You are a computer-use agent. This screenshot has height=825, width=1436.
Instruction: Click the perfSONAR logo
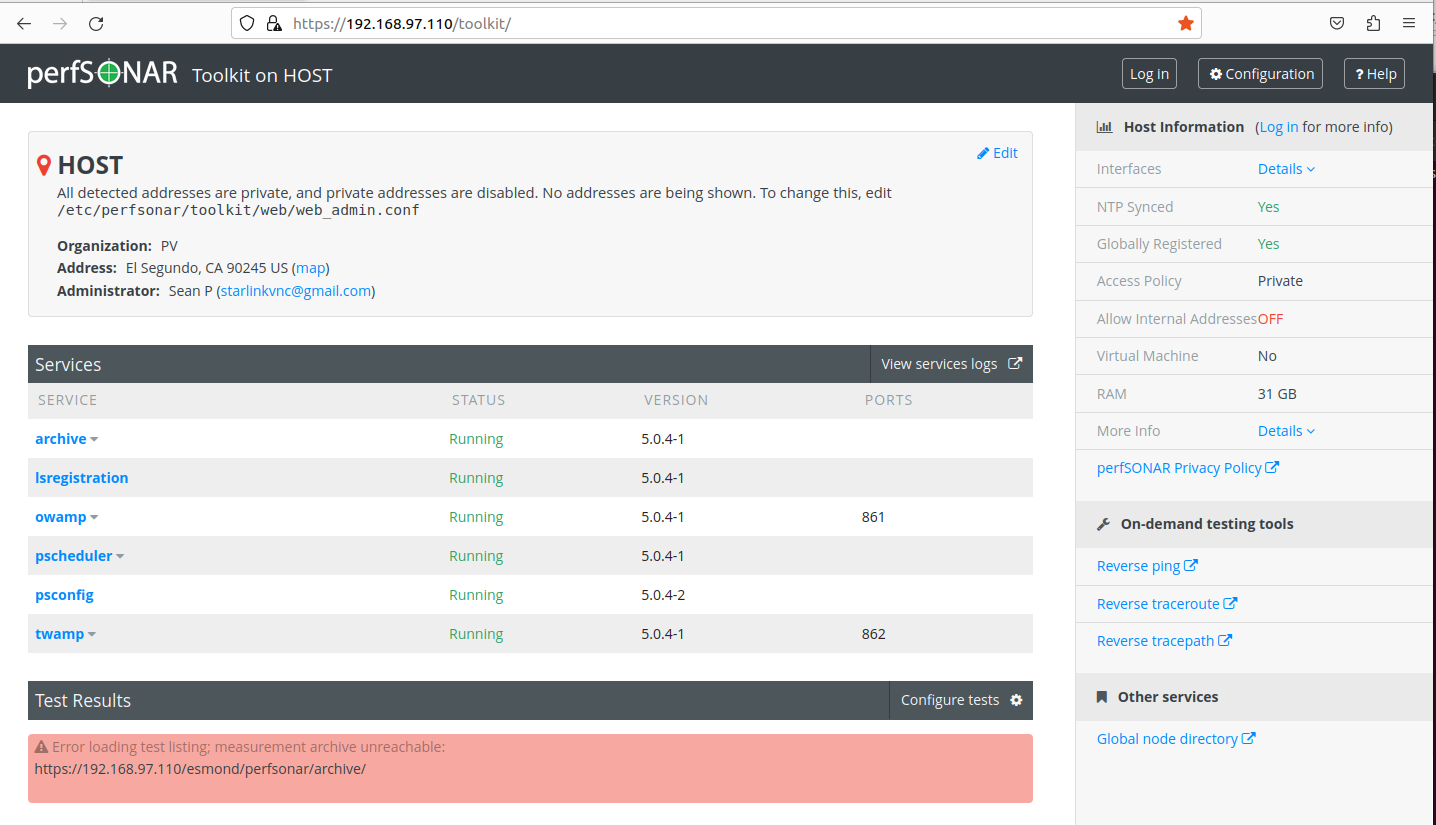(x=103, y=73)
